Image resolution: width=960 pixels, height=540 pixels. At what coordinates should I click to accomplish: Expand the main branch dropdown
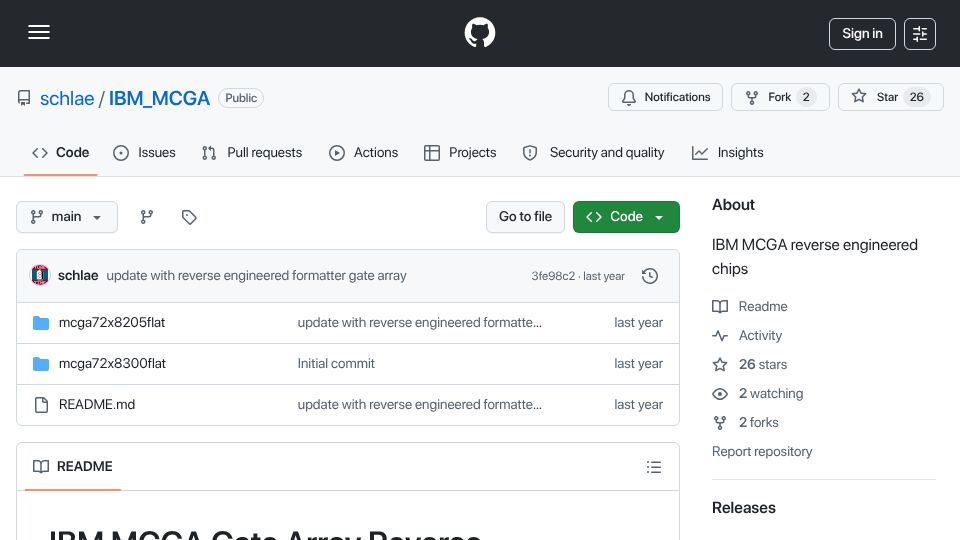tap(67, 217)
